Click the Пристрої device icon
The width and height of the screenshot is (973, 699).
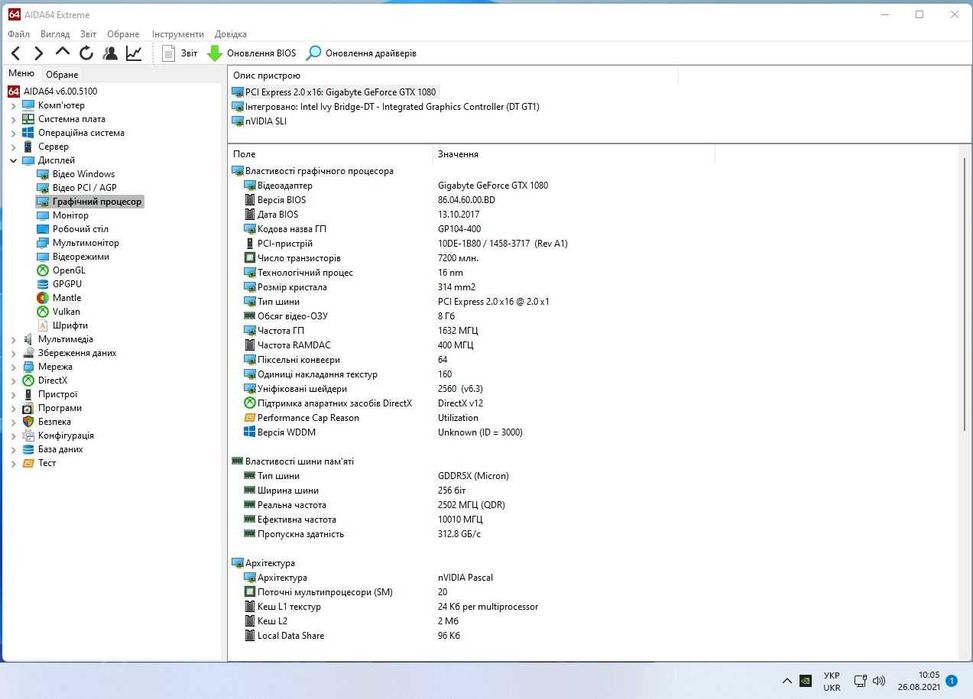click(28, 394)
